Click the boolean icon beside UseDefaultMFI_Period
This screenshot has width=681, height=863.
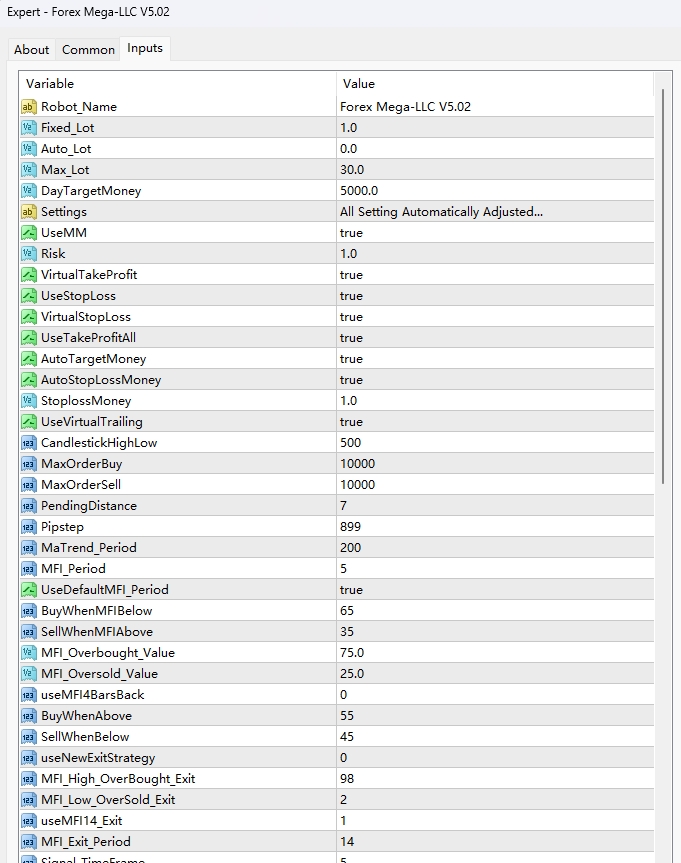(x=29, y=589)
